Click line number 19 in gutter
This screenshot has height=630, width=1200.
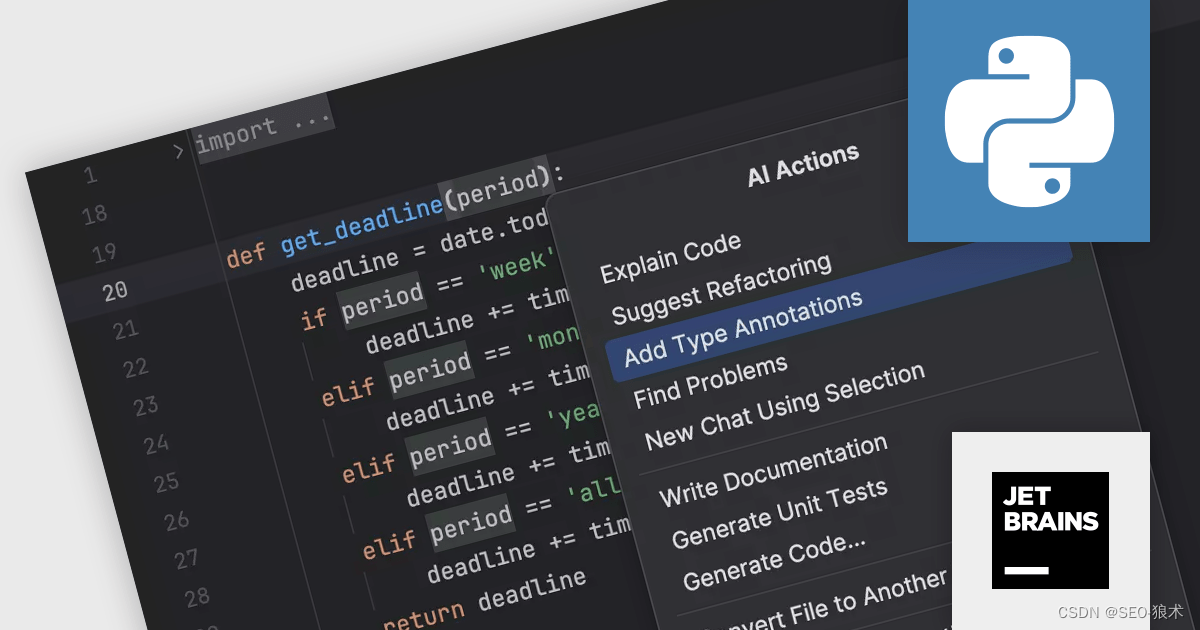click(105, 253)
